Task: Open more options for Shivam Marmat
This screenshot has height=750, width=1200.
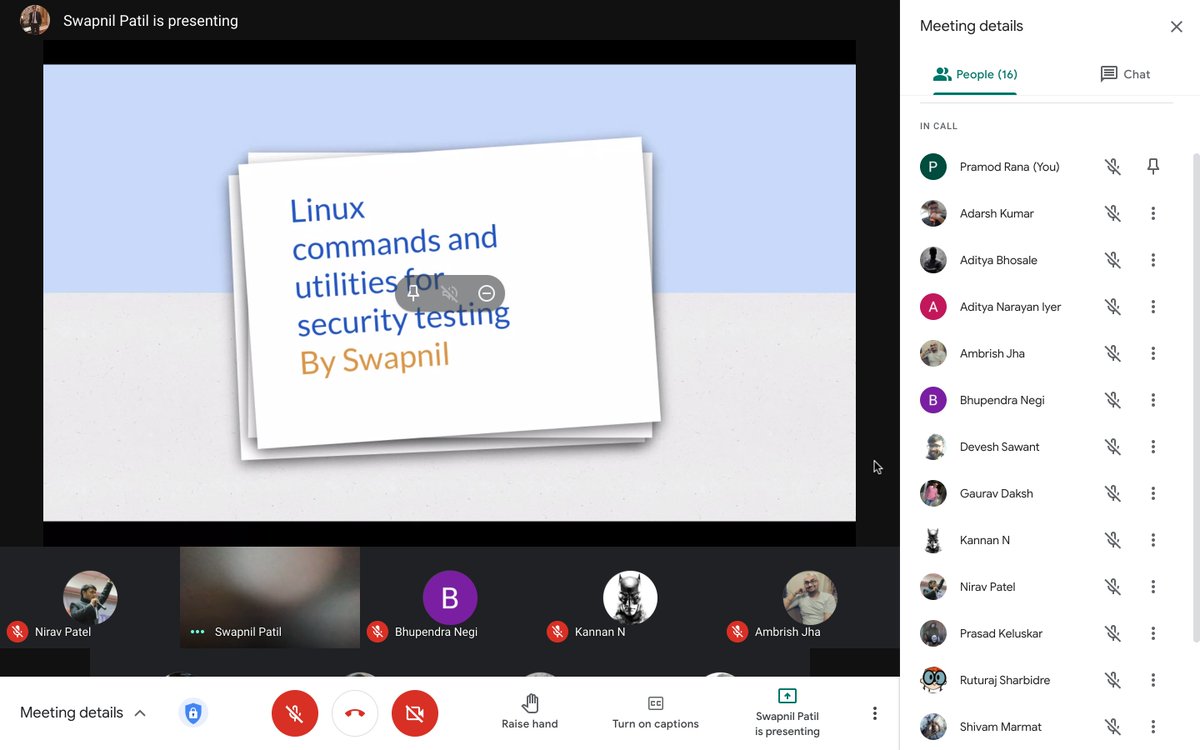Action: click(1153, 727)
